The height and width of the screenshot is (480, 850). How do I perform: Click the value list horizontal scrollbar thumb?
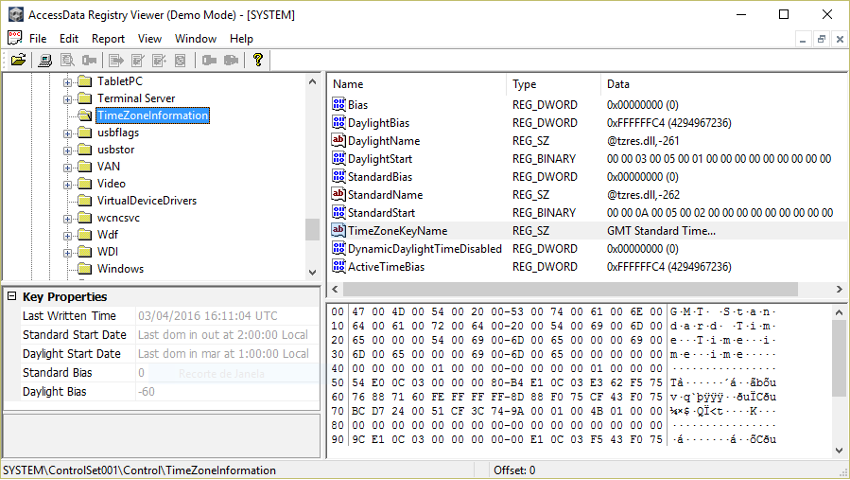pyautogui.click(x=570, y=289)
